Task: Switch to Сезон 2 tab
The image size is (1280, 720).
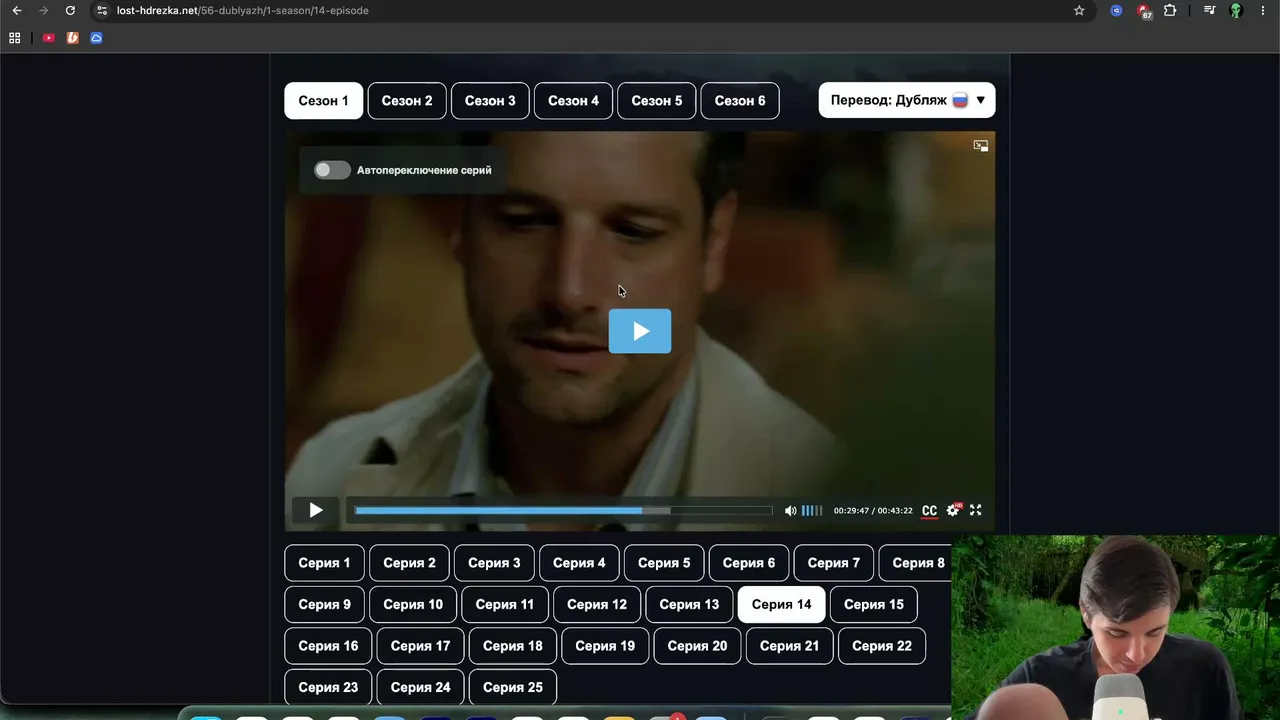Action: (x=407, y=101)
